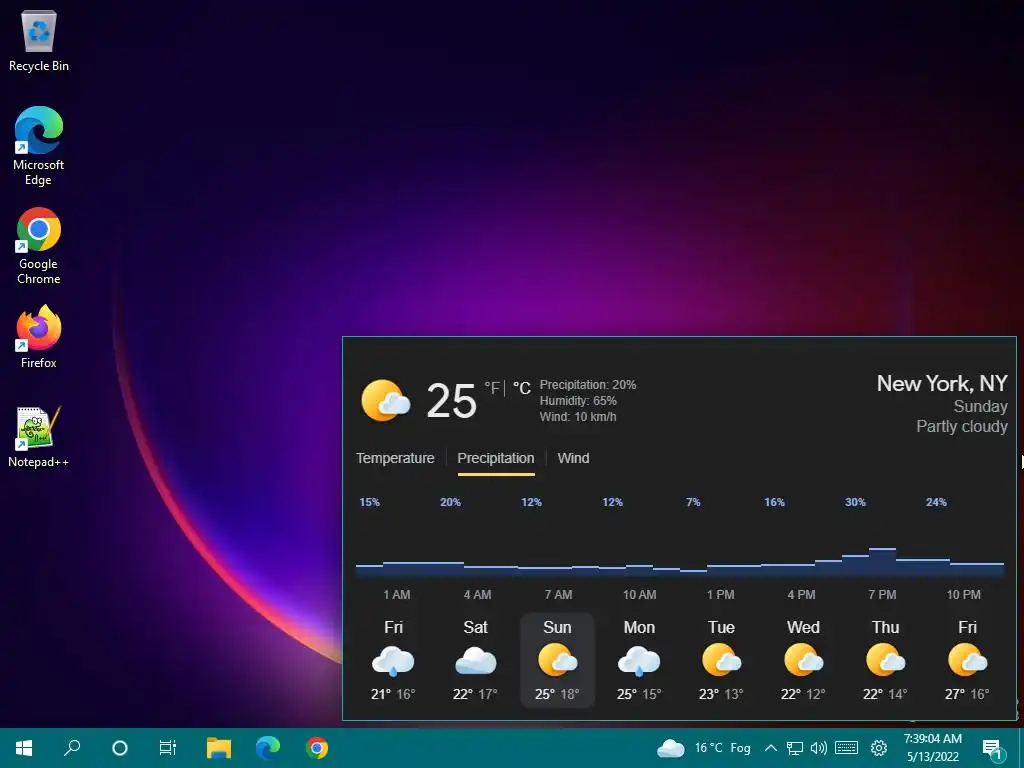Open the taskbar clock and date
1024x768 pixels.
pyautogui.click(x=933, y=748)
